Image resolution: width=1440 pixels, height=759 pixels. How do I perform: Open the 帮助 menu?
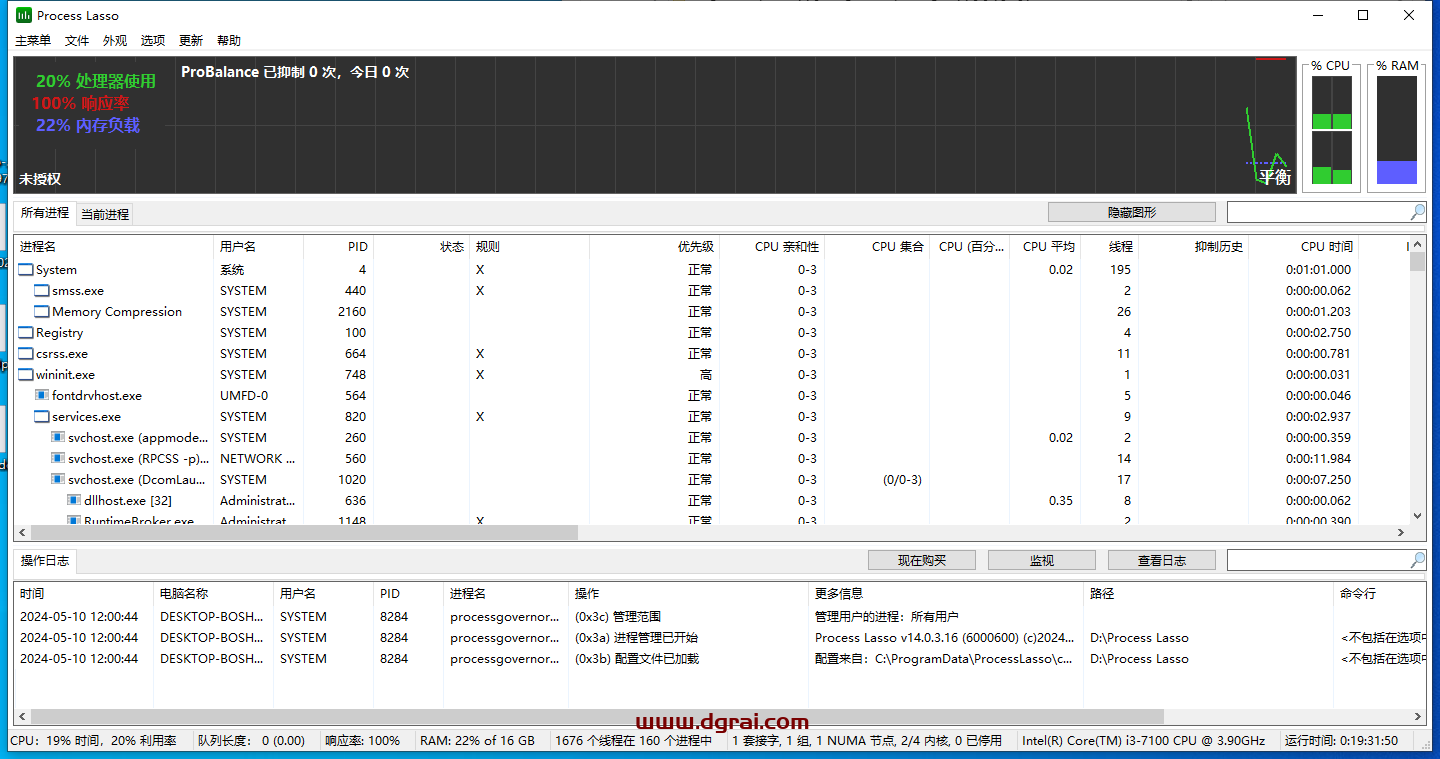(229, 41)
